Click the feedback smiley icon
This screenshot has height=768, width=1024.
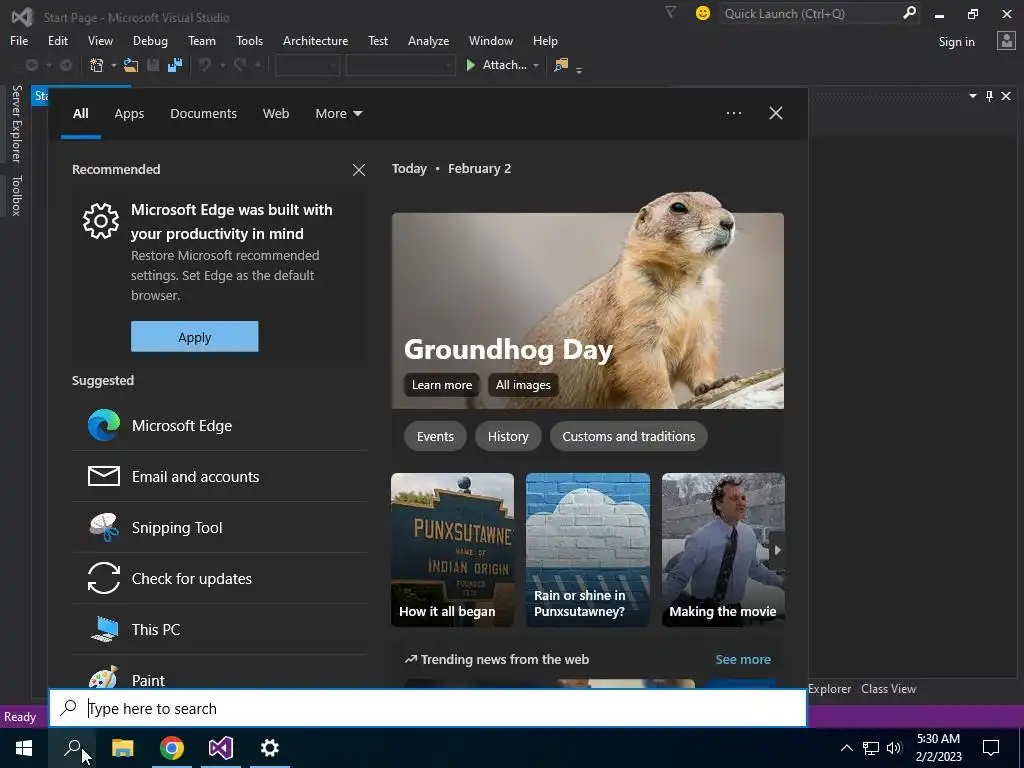click(703, 13)
